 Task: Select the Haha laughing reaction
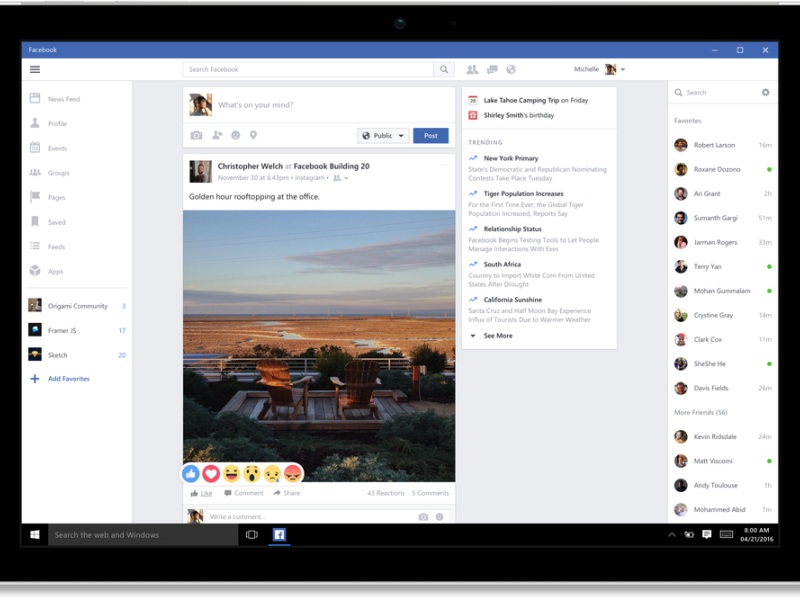(x=232, y=474)
